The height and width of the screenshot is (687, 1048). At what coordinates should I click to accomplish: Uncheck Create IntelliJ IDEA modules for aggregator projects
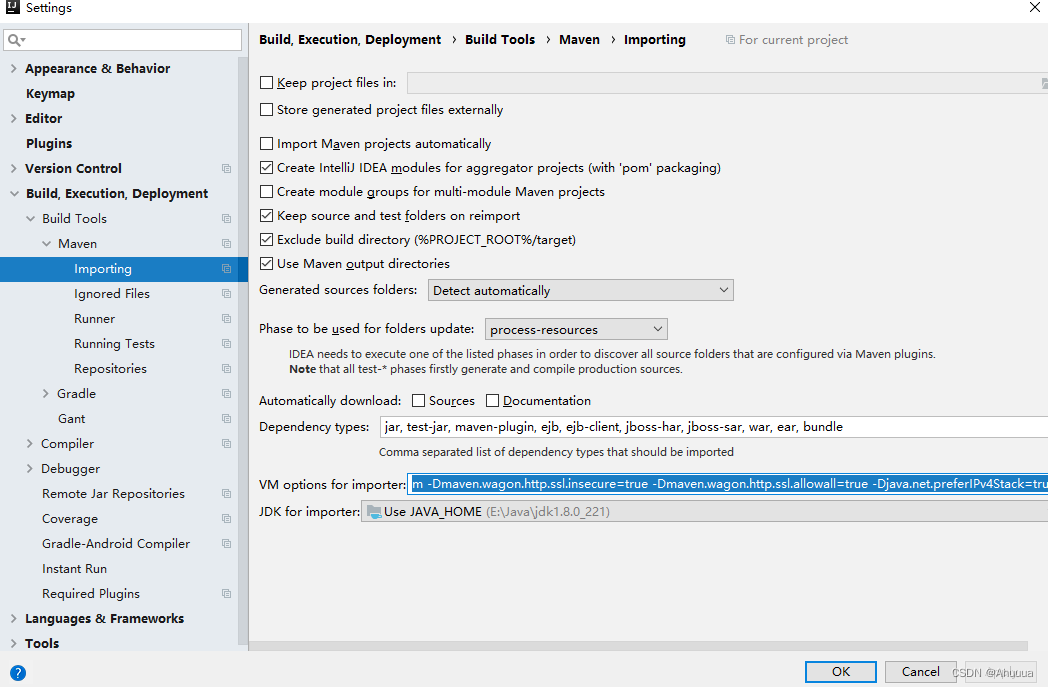[x=266, y=167]
